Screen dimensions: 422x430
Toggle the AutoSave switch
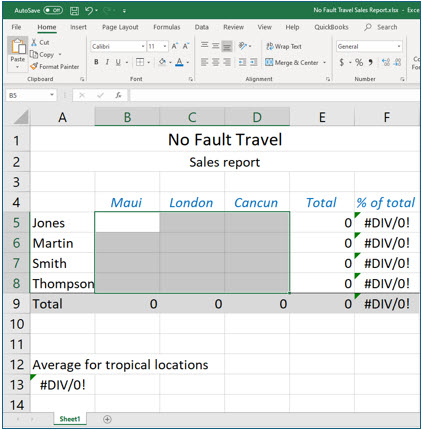click(x=53, y=10)
